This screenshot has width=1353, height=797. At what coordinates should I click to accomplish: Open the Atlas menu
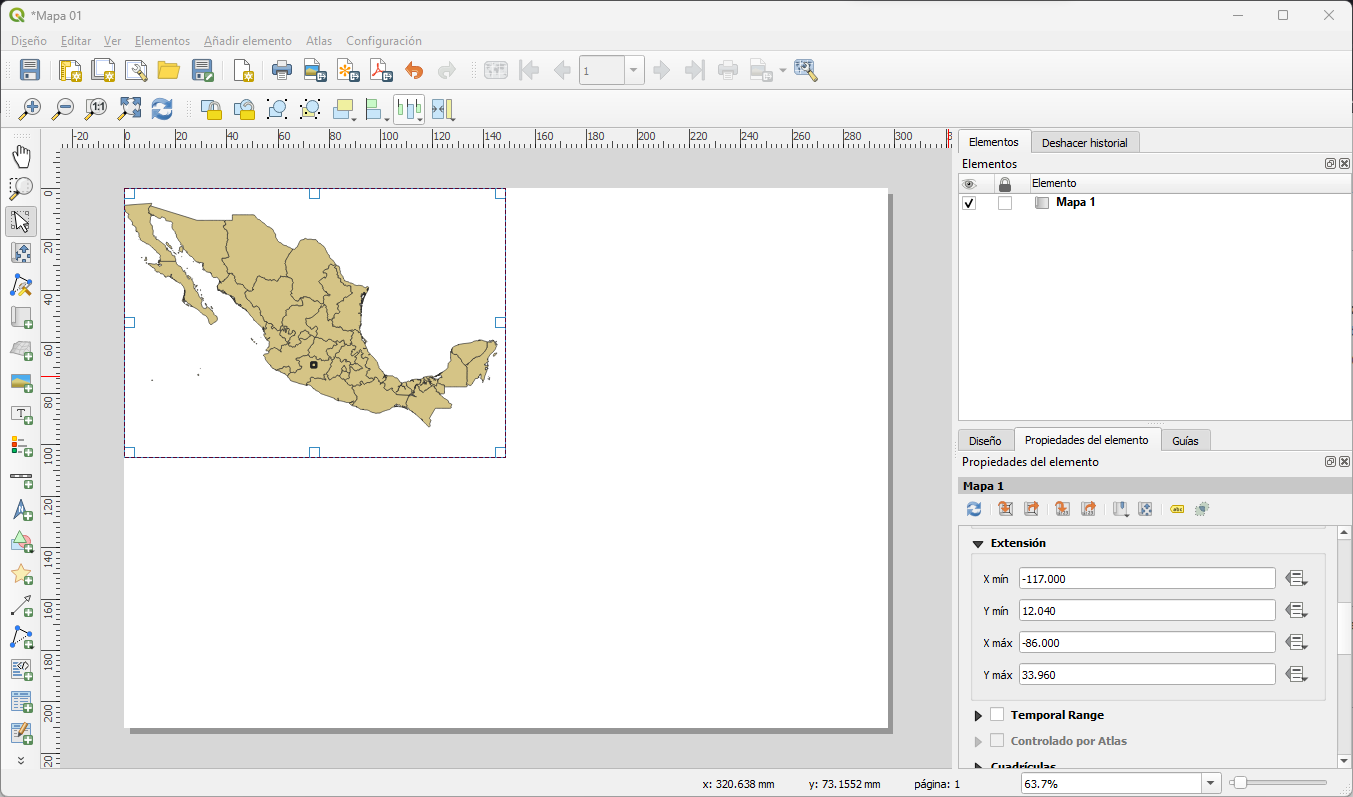pyautogui.click(x=319, y=41)
